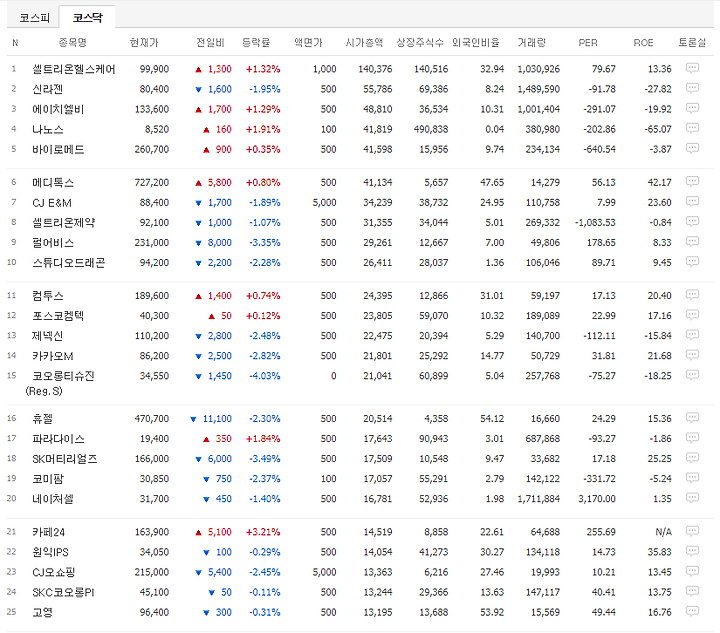
Task: Open CJ오쇼핑 stock link
Action: tap(53, 572)
